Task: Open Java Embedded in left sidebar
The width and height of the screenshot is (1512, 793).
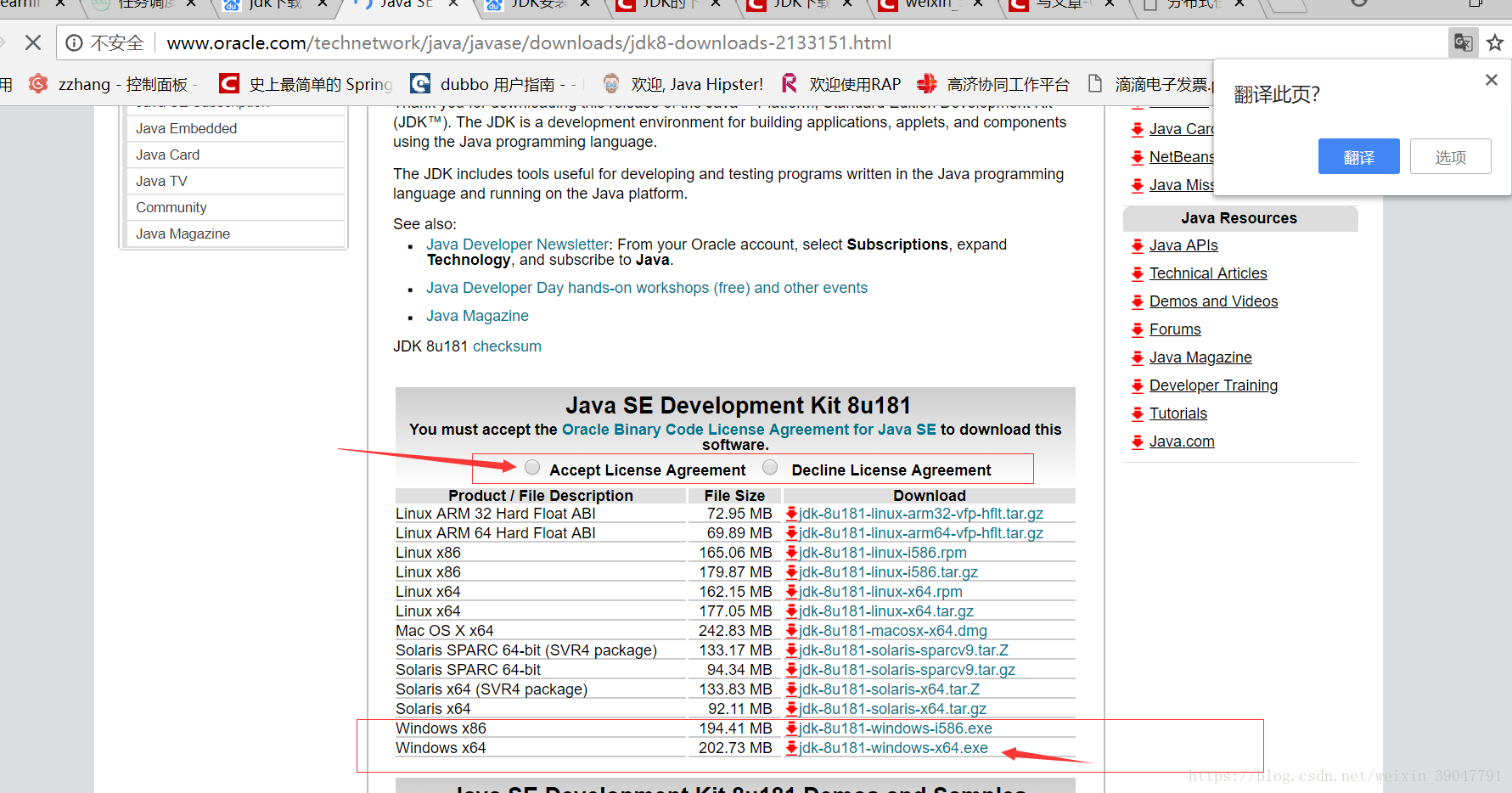Action: [x=187, y=128]
